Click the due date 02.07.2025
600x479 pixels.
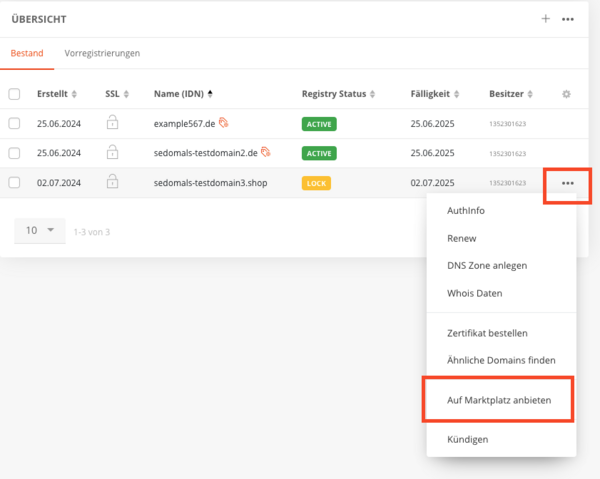[432, 183]
